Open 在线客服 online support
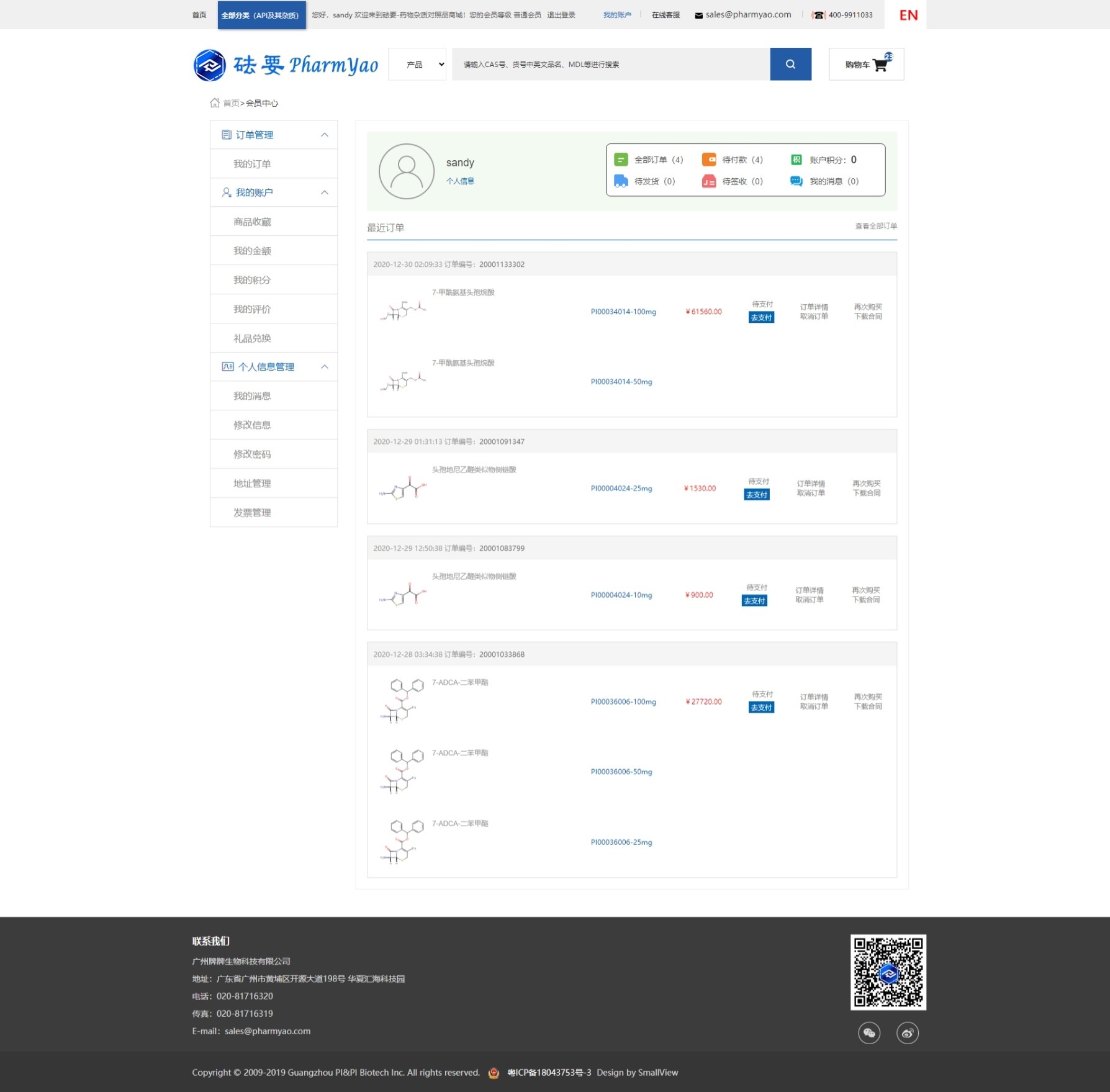The height and width of the screenshot is (1092, 1110). pyautogui.click(x=666, y=15)
